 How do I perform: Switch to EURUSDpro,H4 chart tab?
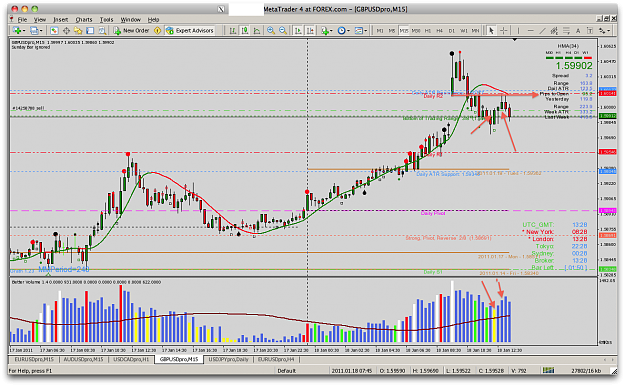pyautogui.click(x=276, y=360)
